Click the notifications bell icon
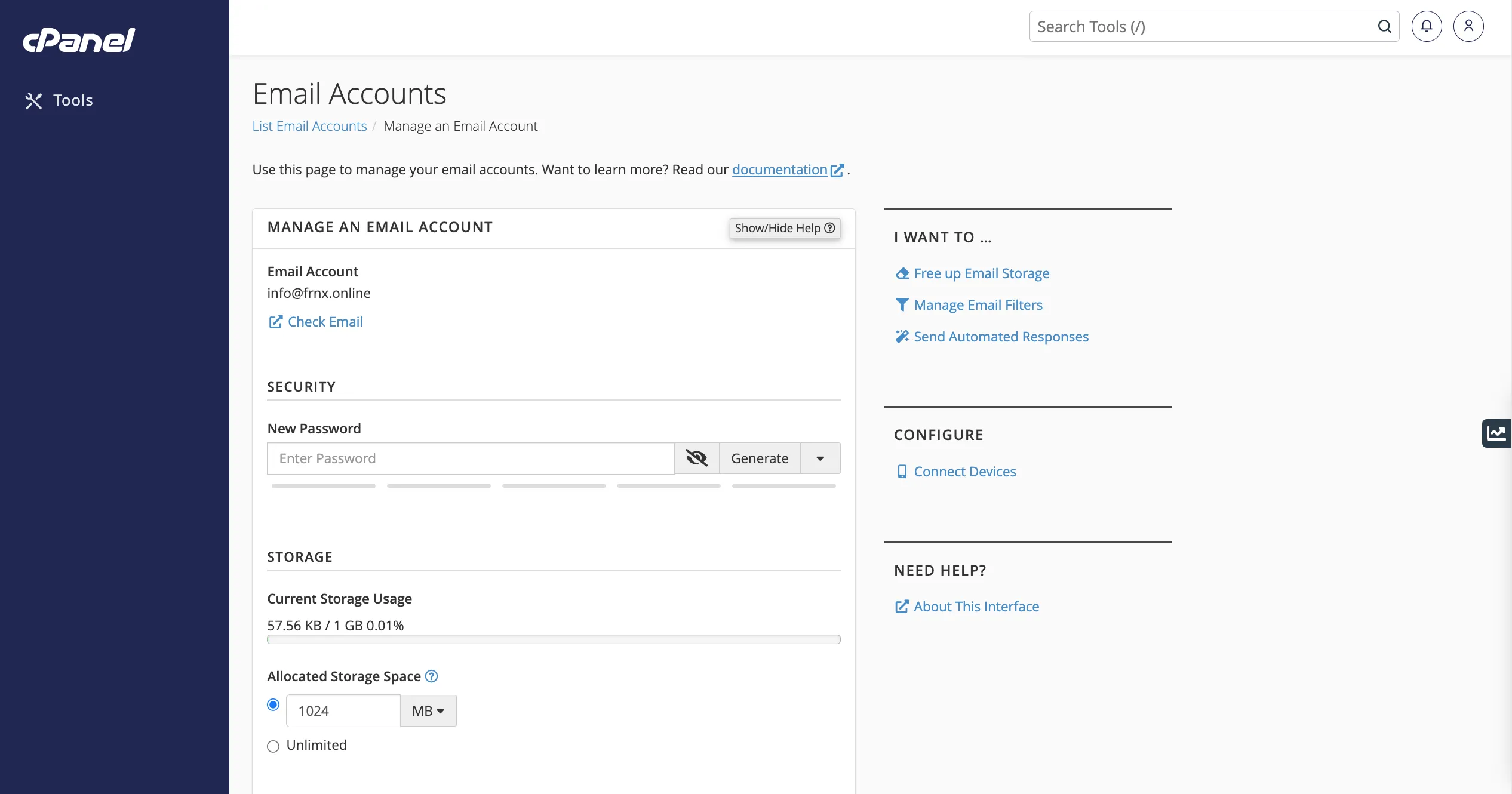This screenshot has width=1512, height=794. pyautogui.click(x=1427, y=26)
